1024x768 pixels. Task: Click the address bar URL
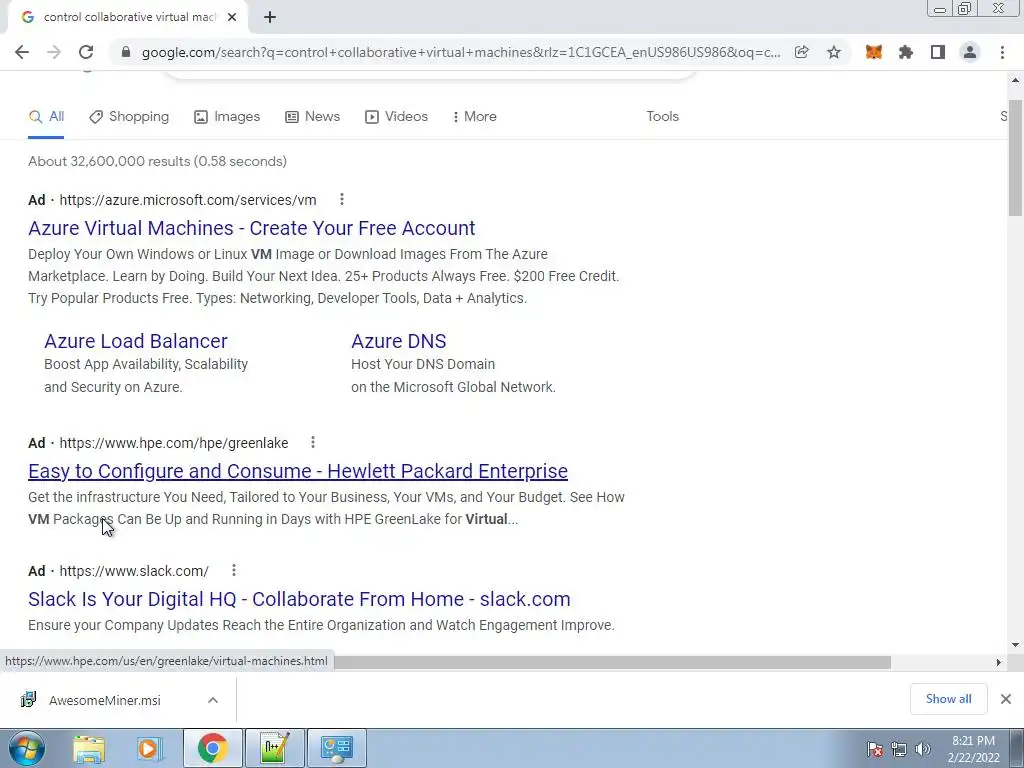coord(460,52)
